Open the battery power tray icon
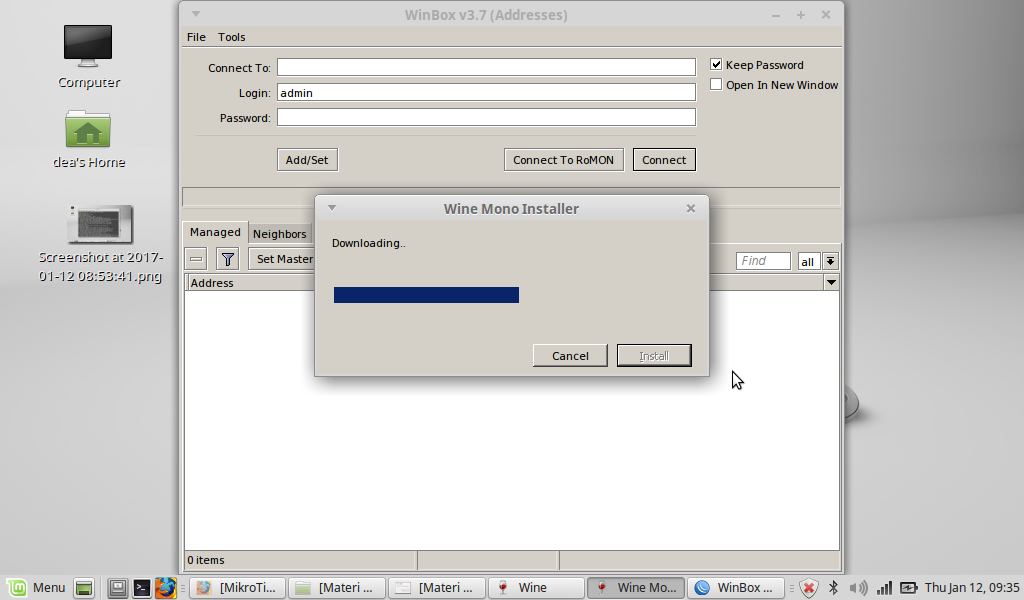The width and height of the screenshot is (1024, 600). 908,588
